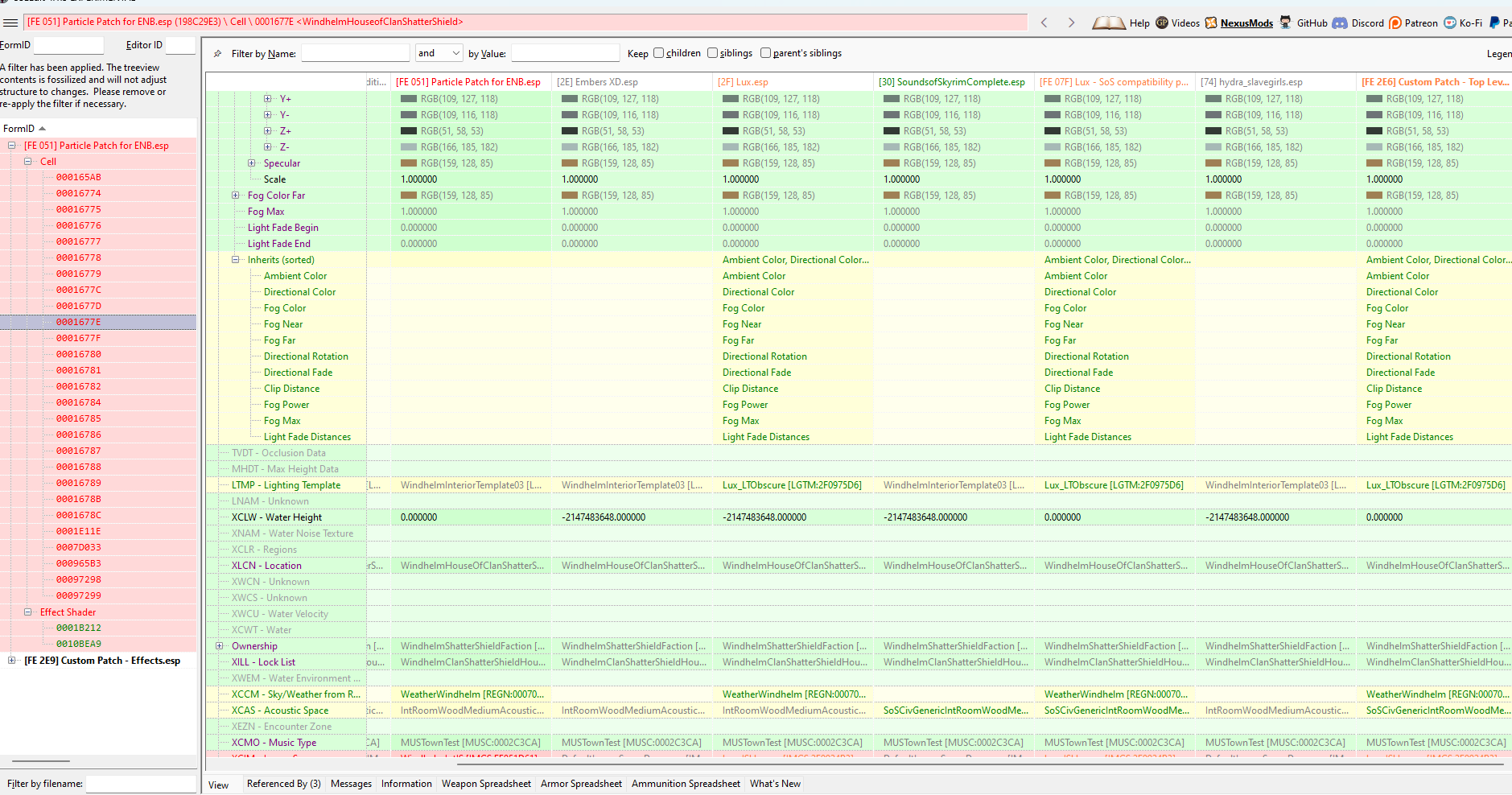This screenshot has width=1512, height=795.
Task: Switch to the Referenced By (3) tab
Action: point(283,784)
